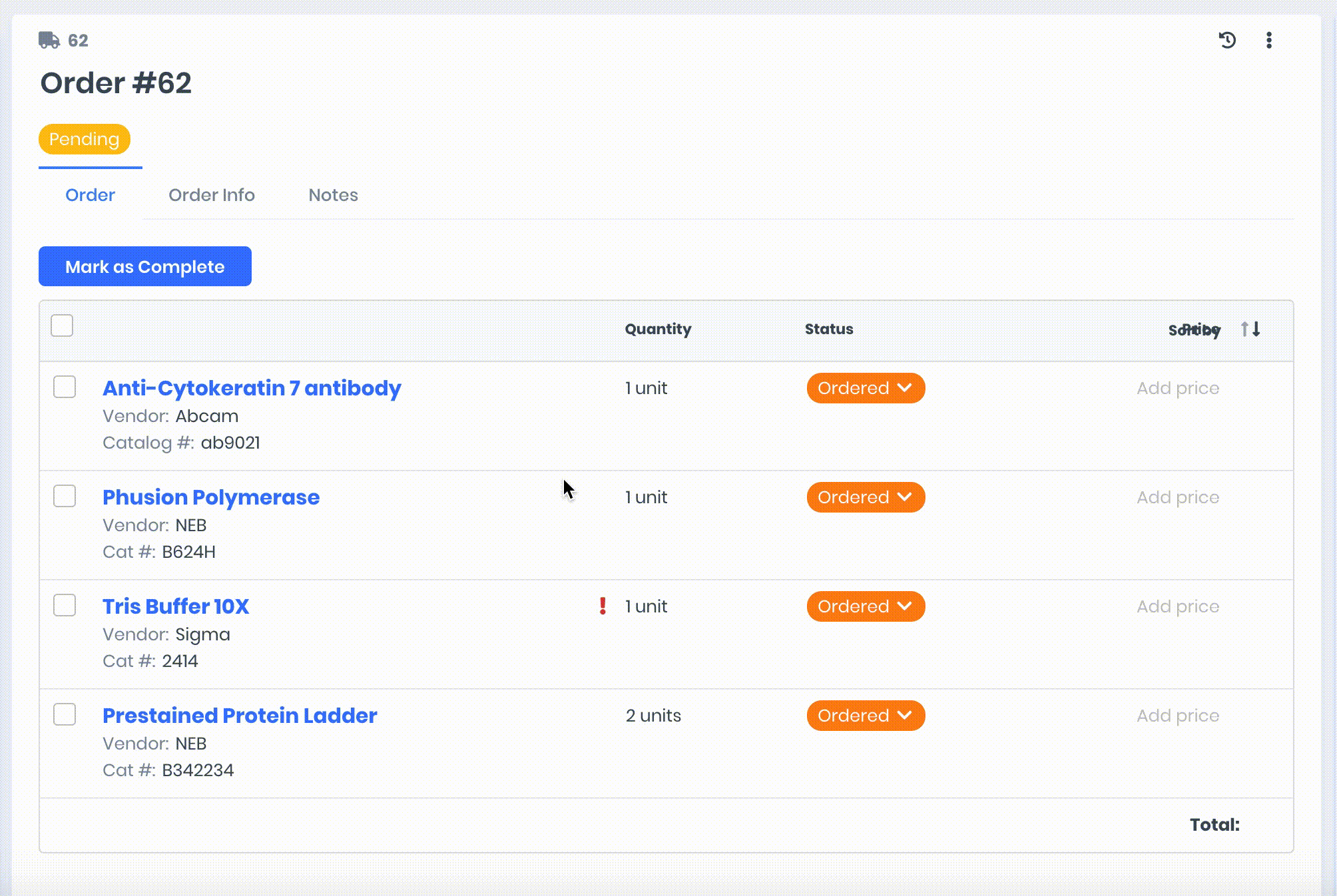Switch to the Order Info tab
The height and width of the screenshot is (896, 1337).
pyautogui.click(x=211, y=195)
